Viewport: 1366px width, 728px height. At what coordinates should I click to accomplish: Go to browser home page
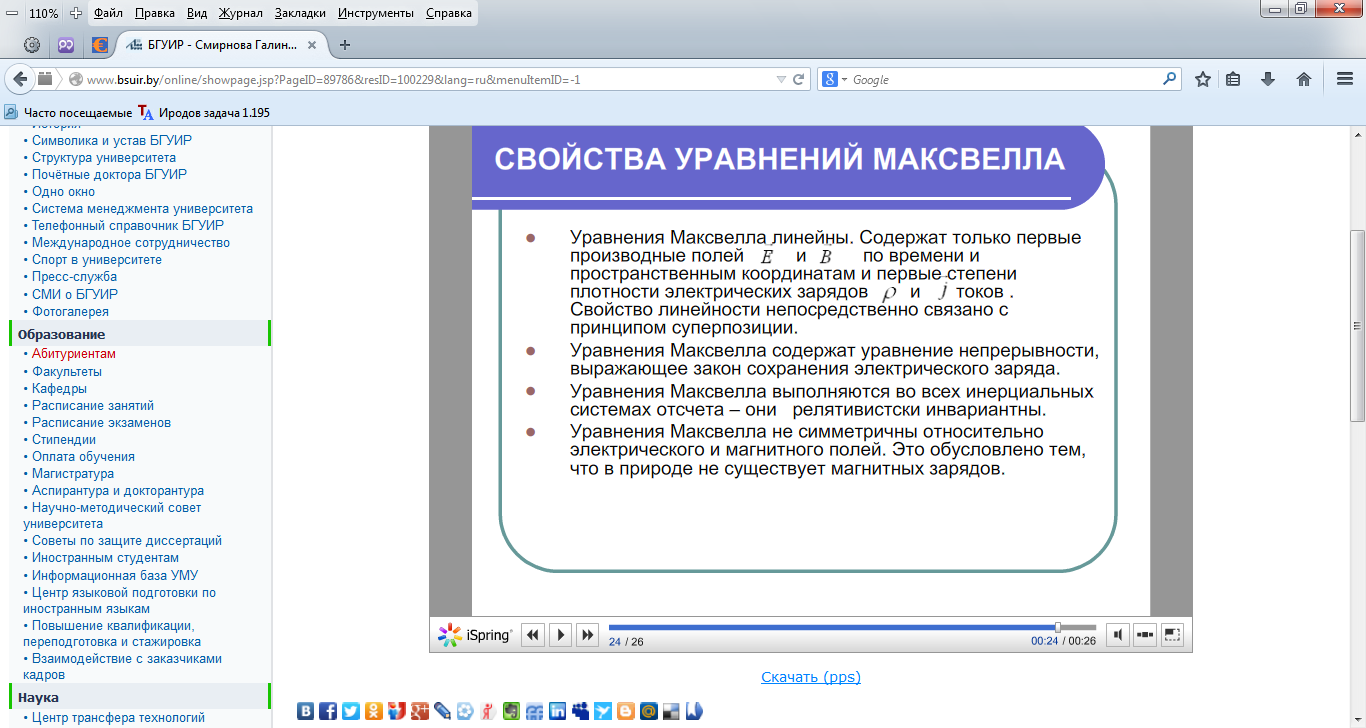tap(1304, 79)
